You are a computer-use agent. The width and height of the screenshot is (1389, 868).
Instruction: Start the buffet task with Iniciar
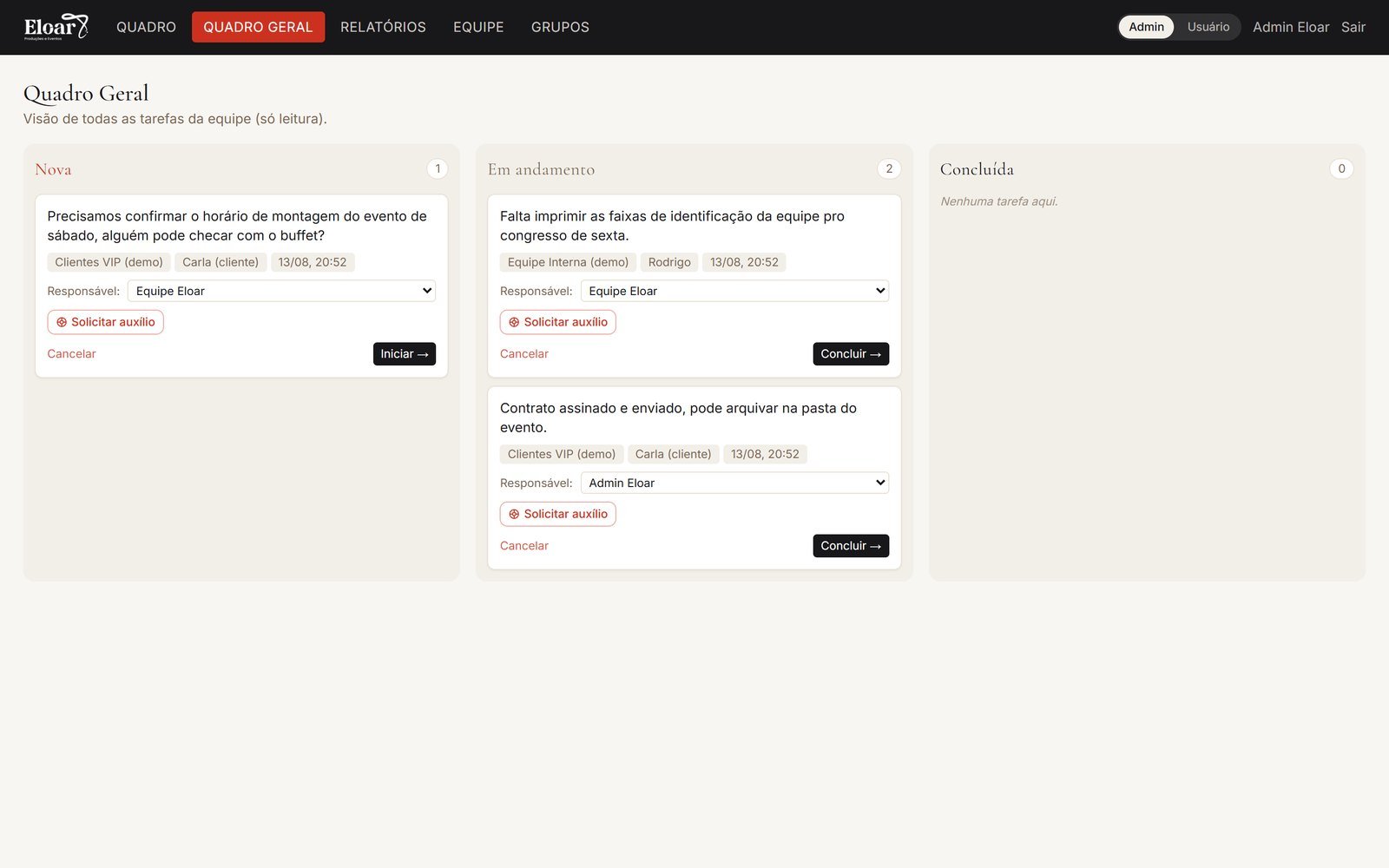[x=405, y=354]
